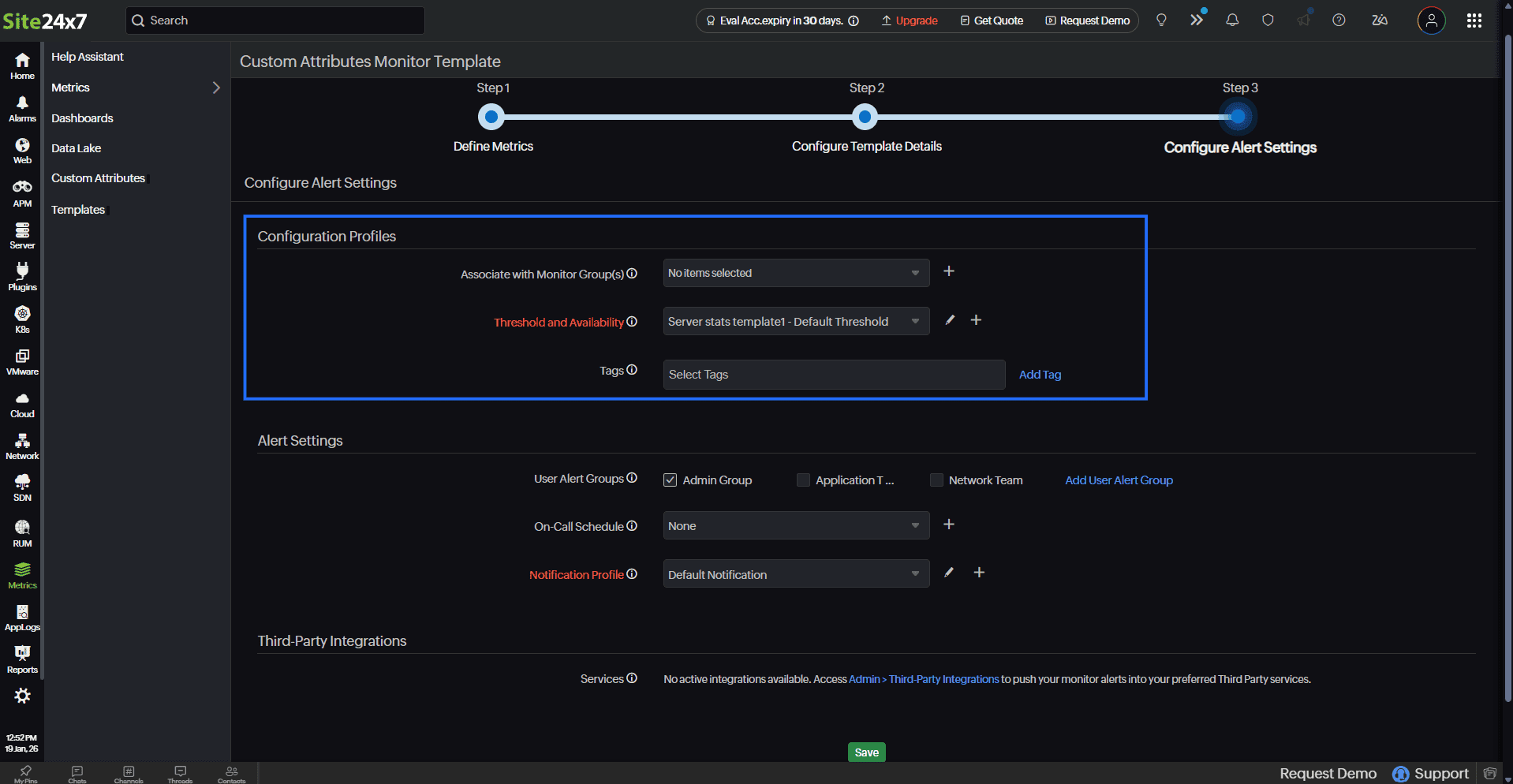Open the Plugins section icon
Screen dimensions: 1513x784
point(22,276)
